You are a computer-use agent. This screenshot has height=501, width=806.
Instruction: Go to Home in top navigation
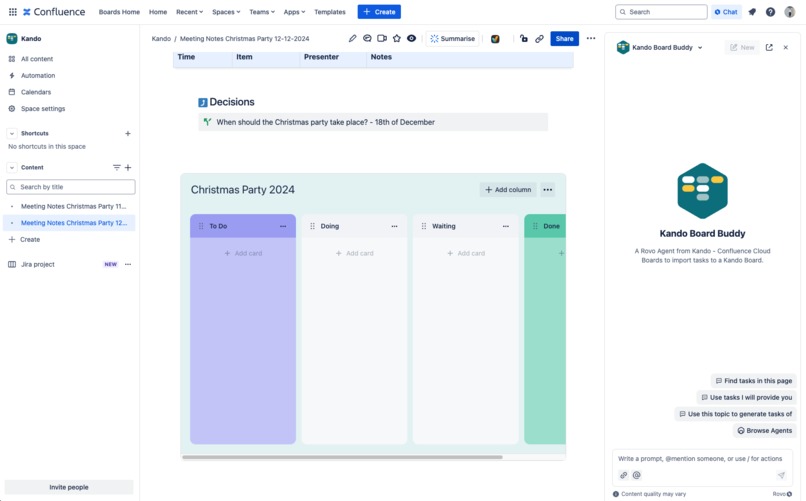click(x=158, y=12)
